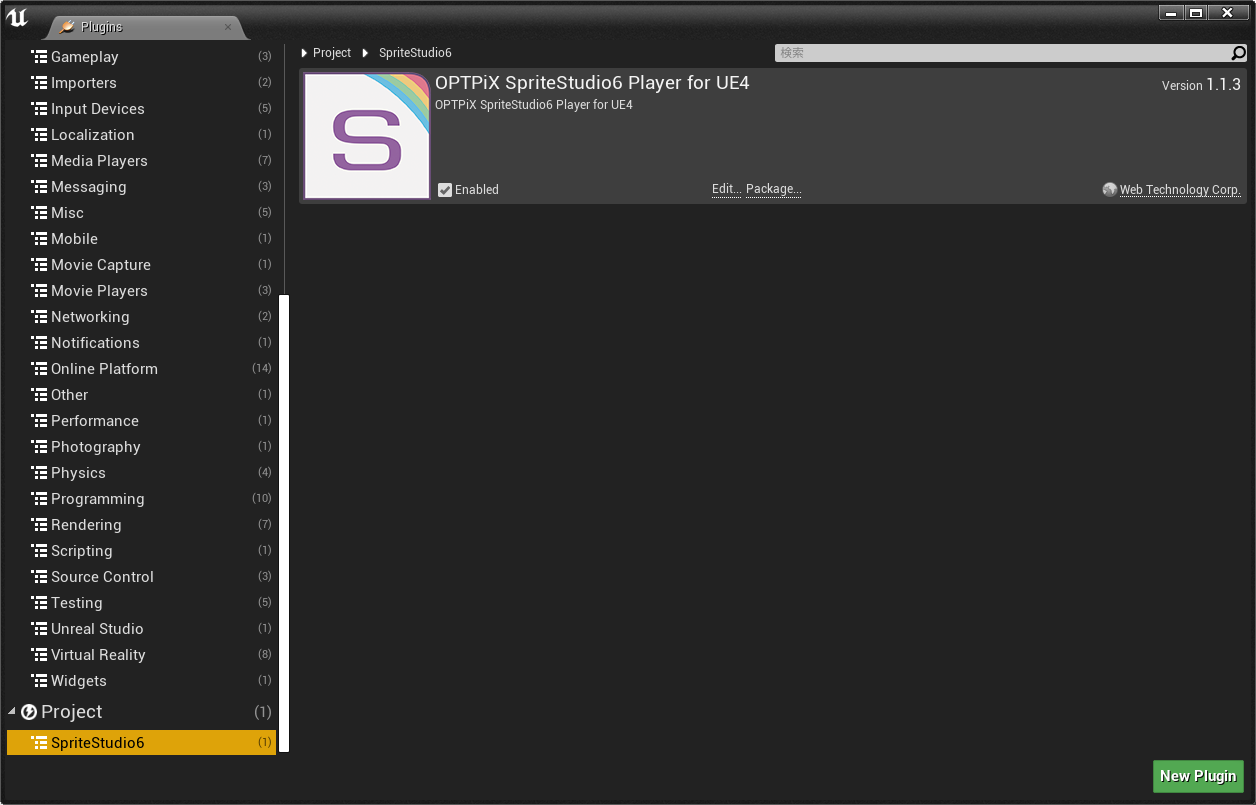Open the Web Technology Corp. link
Screen dimensions: 1256x805
pyautogui.click(x=1180, y=190)
